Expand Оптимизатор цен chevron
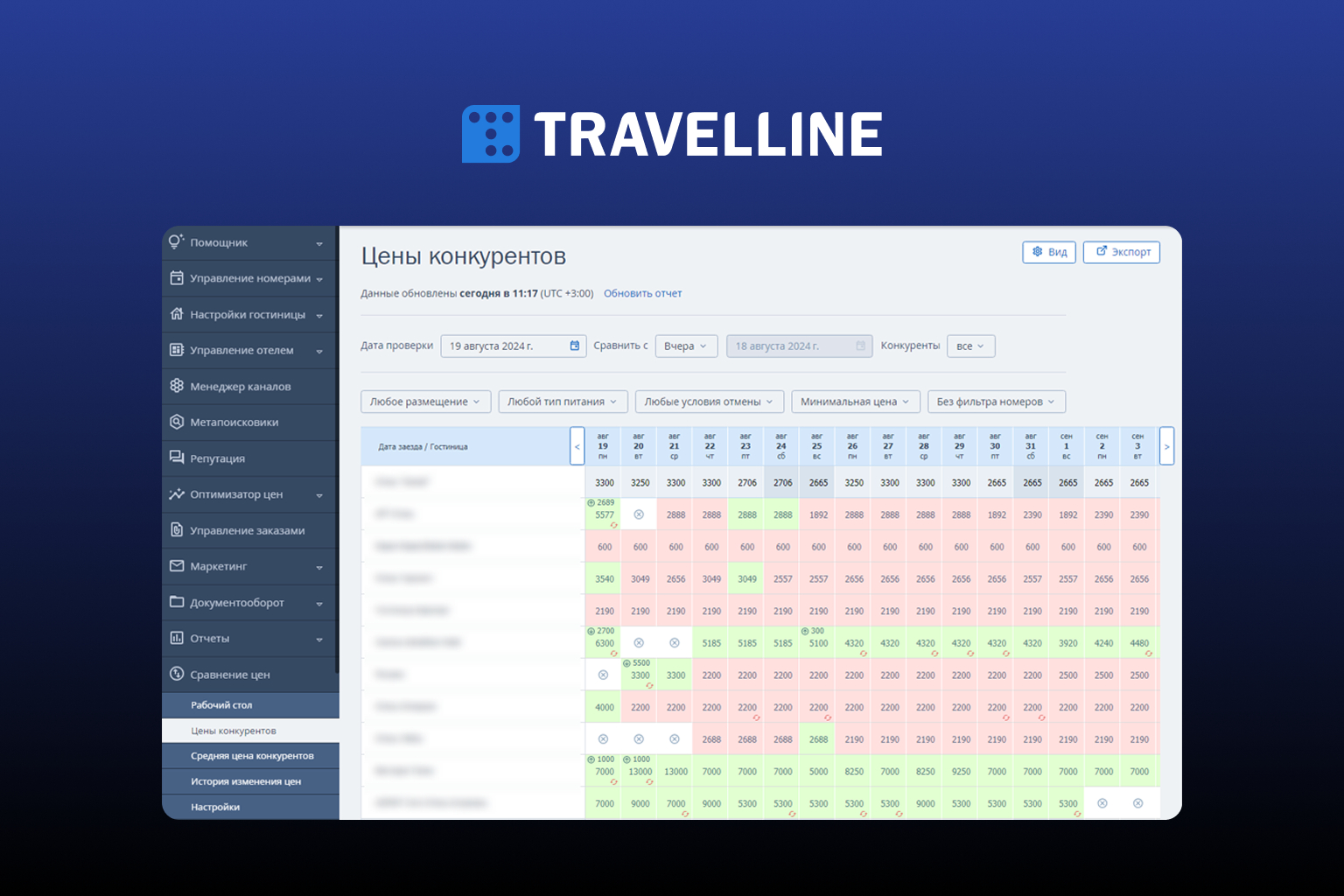This screenshot has width=1344, height=896. tap(319, 495)
